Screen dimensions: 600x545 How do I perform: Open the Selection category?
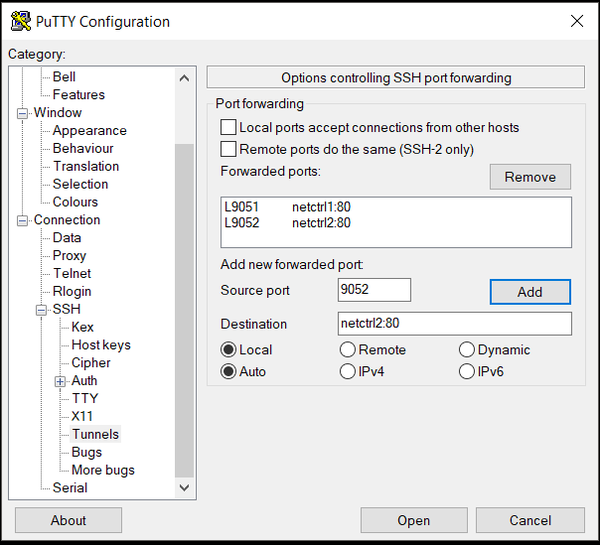(x=80, y=184)
